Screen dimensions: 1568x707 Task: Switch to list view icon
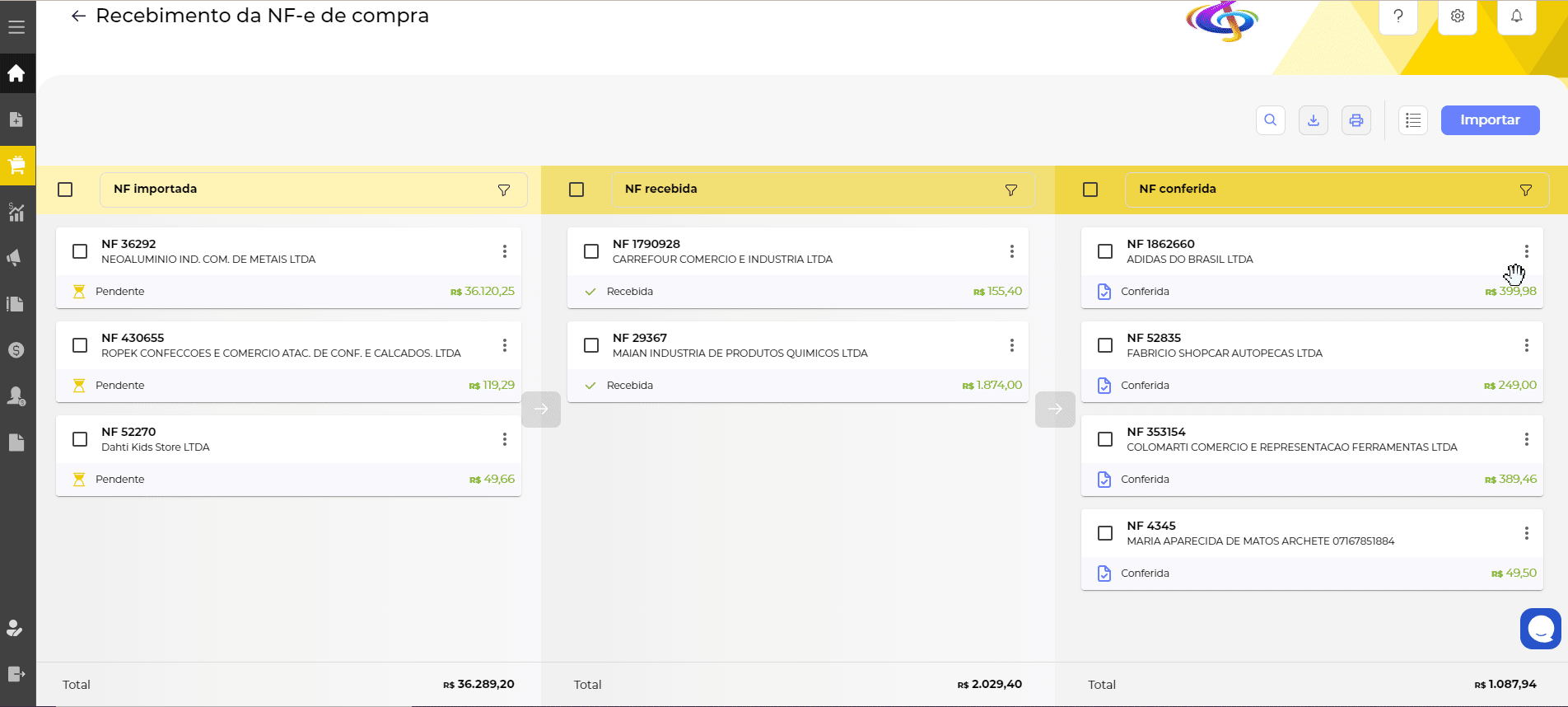coord(1412,120)
